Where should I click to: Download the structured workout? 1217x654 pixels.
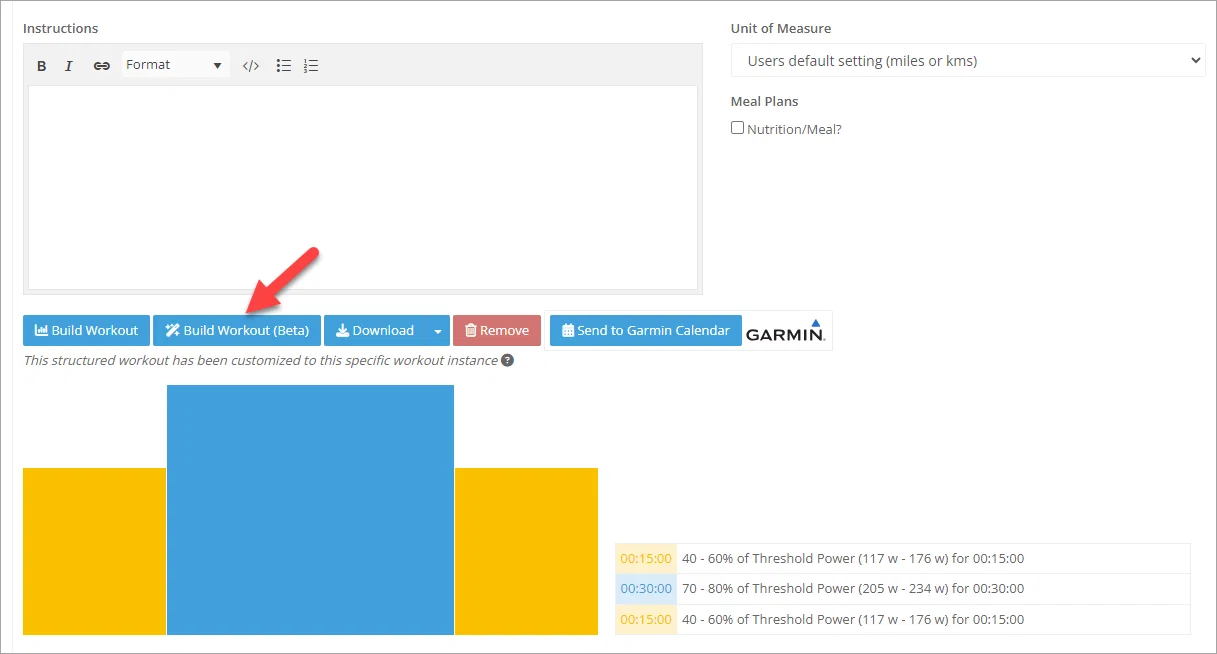coord(375,331)
